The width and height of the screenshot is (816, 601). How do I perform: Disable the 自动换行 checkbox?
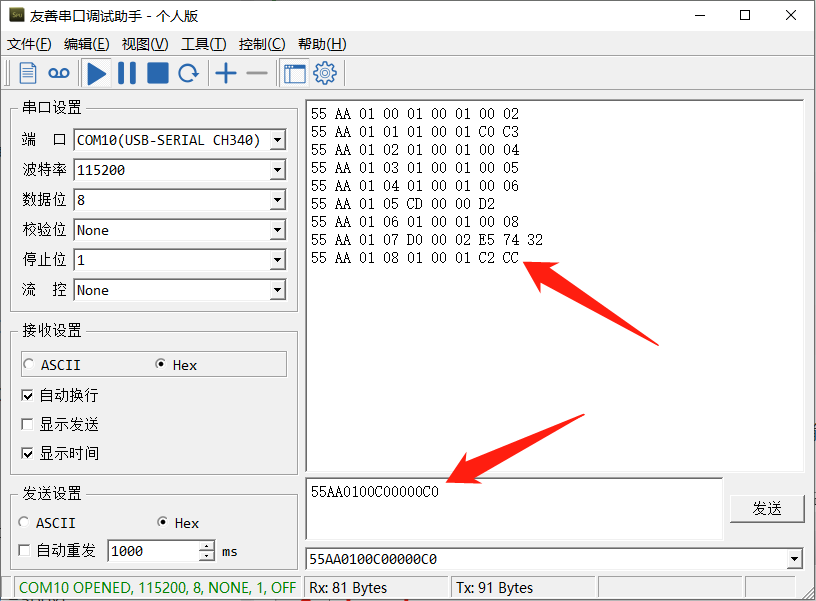28,395
